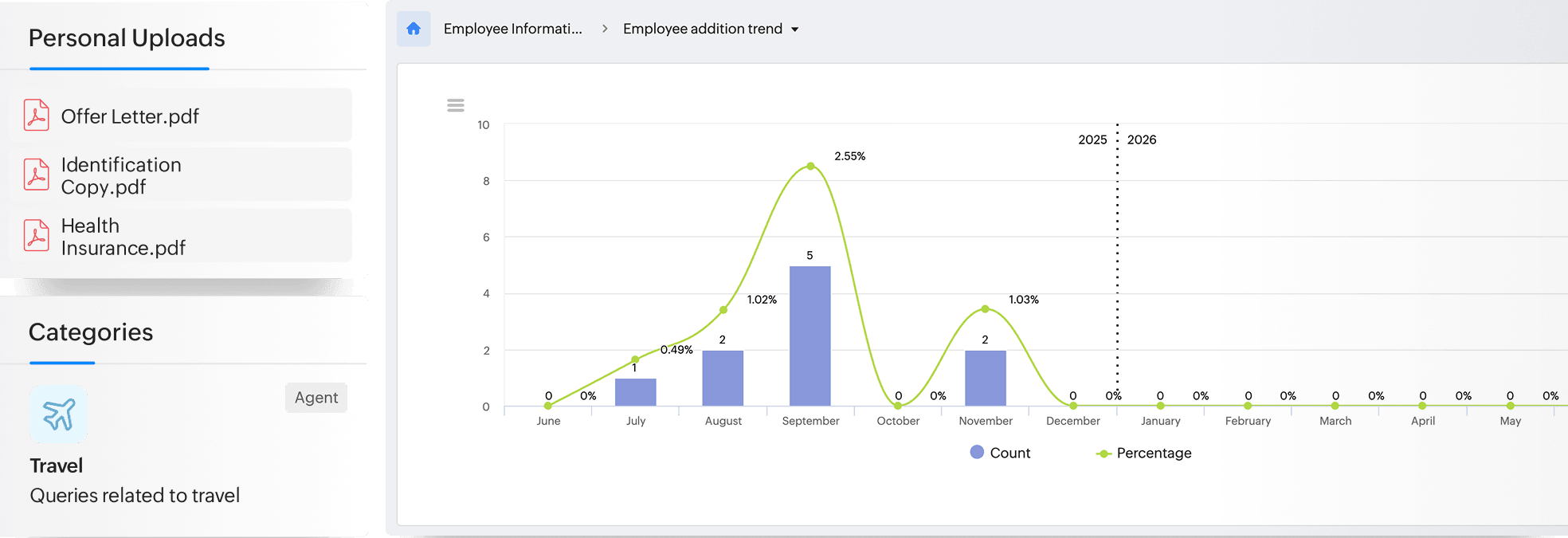
Task: Click the Employee addition trend breadcrumb title
Action: [x=703, y=29]
